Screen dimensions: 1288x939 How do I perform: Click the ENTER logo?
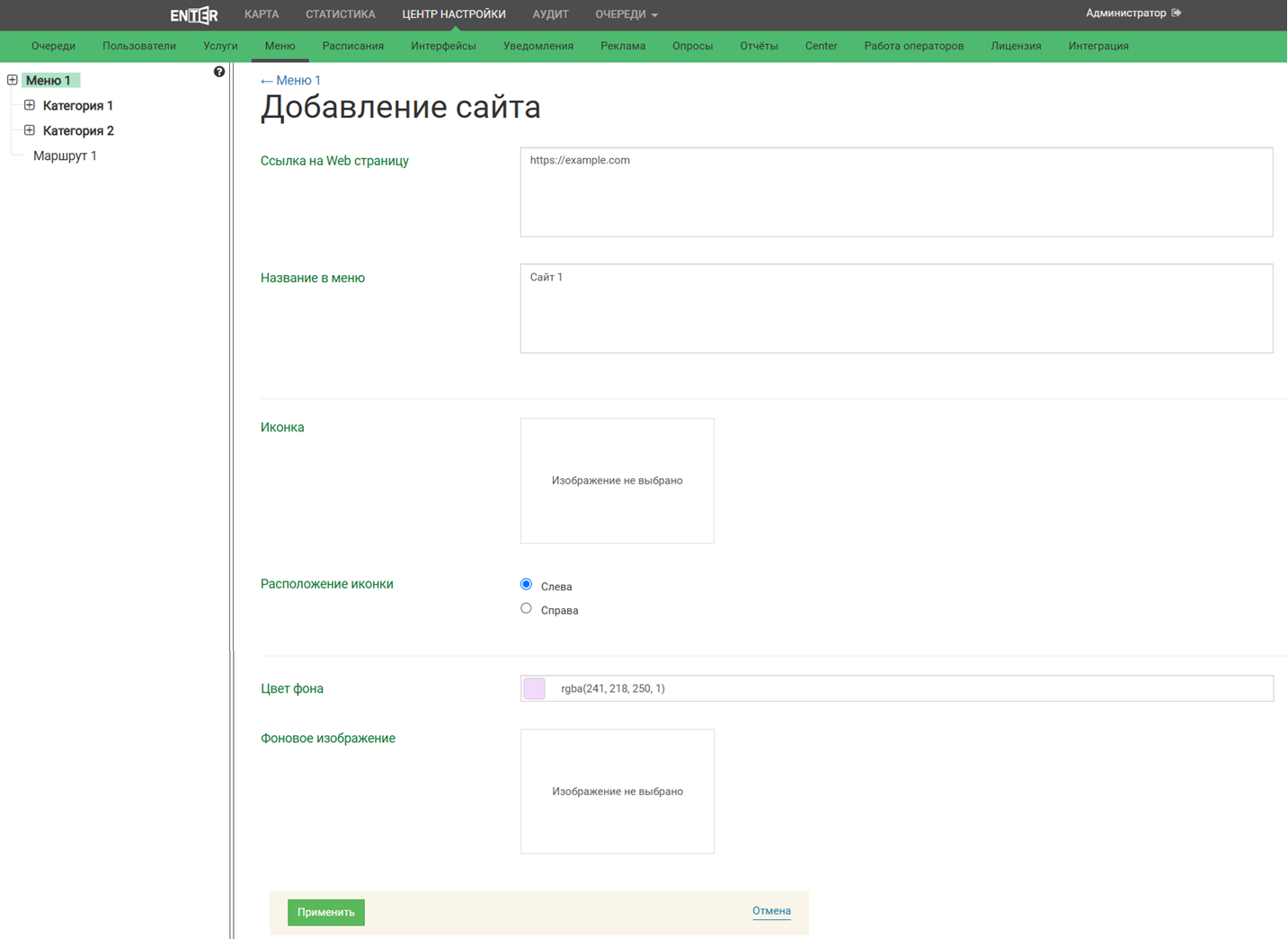click(x=194, y=15)
